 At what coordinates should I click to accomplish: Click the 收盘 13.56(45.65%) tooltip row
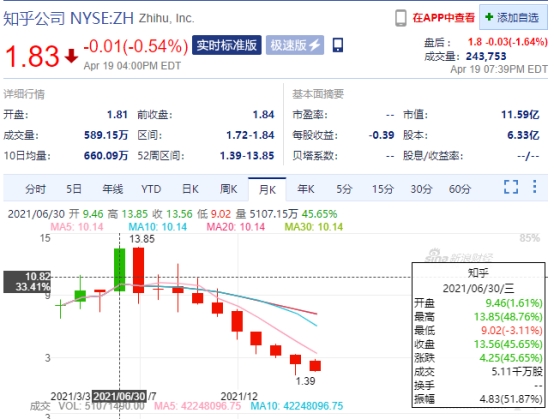tap(478, 344)
